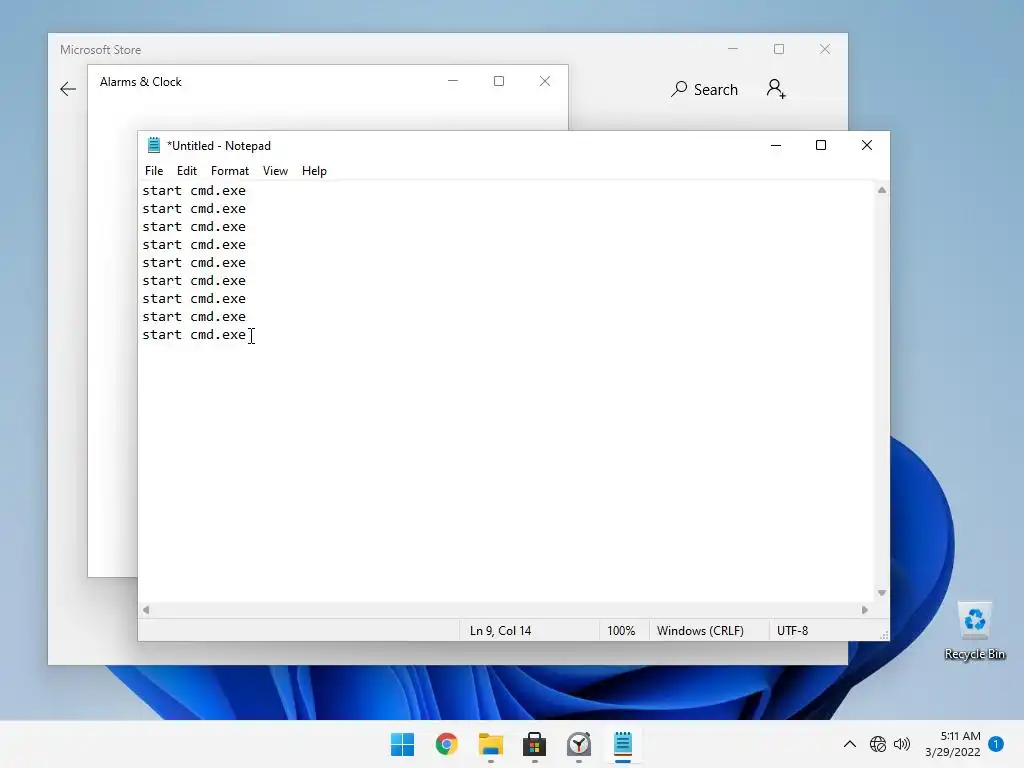Open the notification badge in taskbar
The height and width of the screenshot is (768, 1024).
pos(996,744)
